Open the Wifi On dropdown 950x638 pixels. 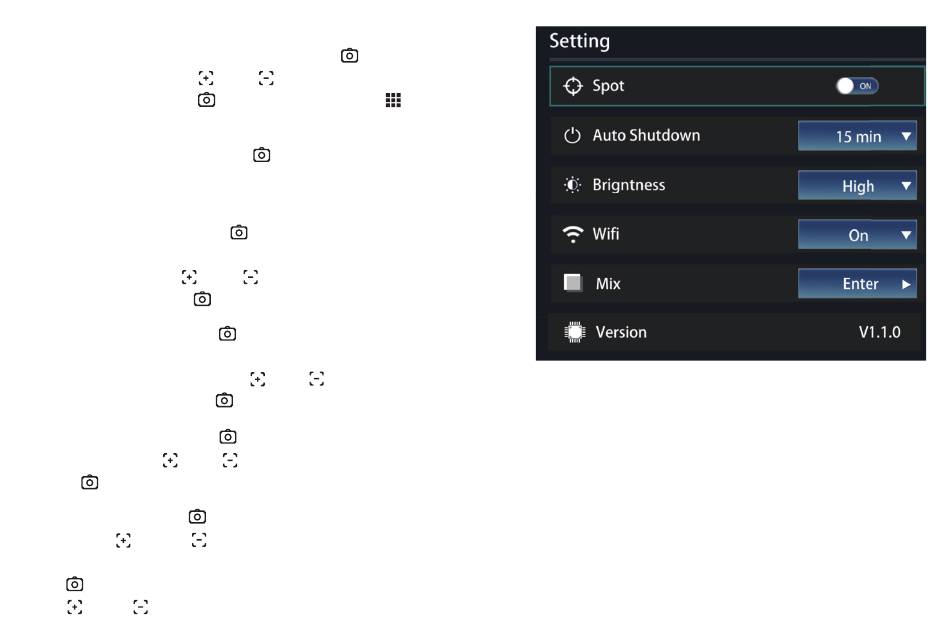click(857, 234)
